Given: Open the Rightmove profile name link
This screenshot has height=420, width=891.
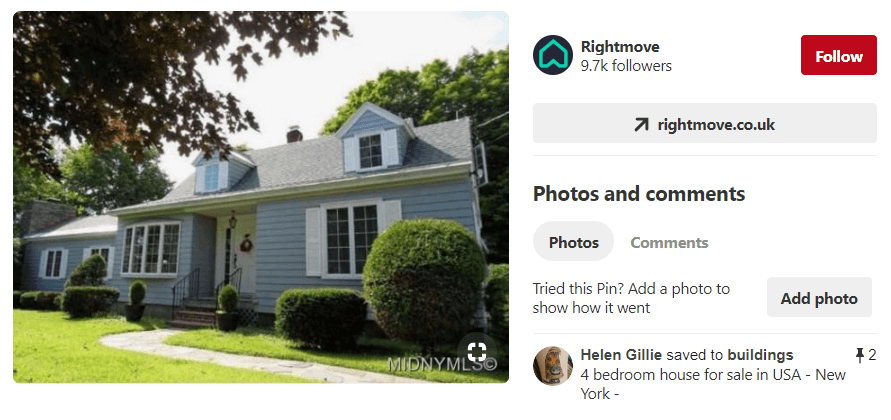Looking at the screenshot, I should (x=620, y=47).
